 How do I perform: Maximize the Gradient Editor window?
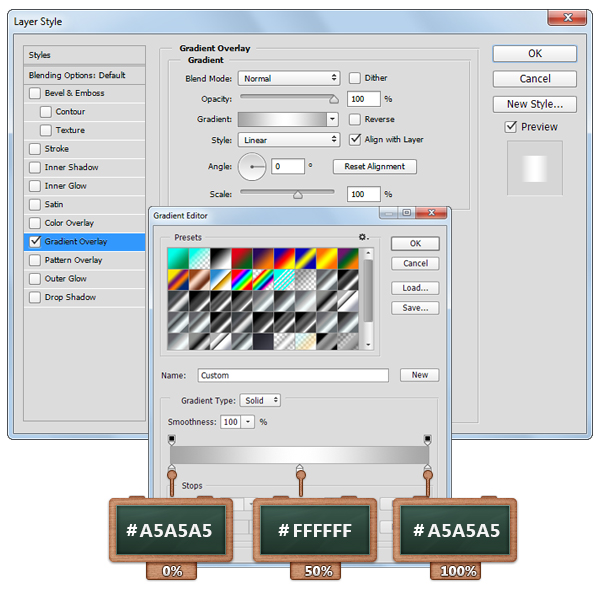406,212
